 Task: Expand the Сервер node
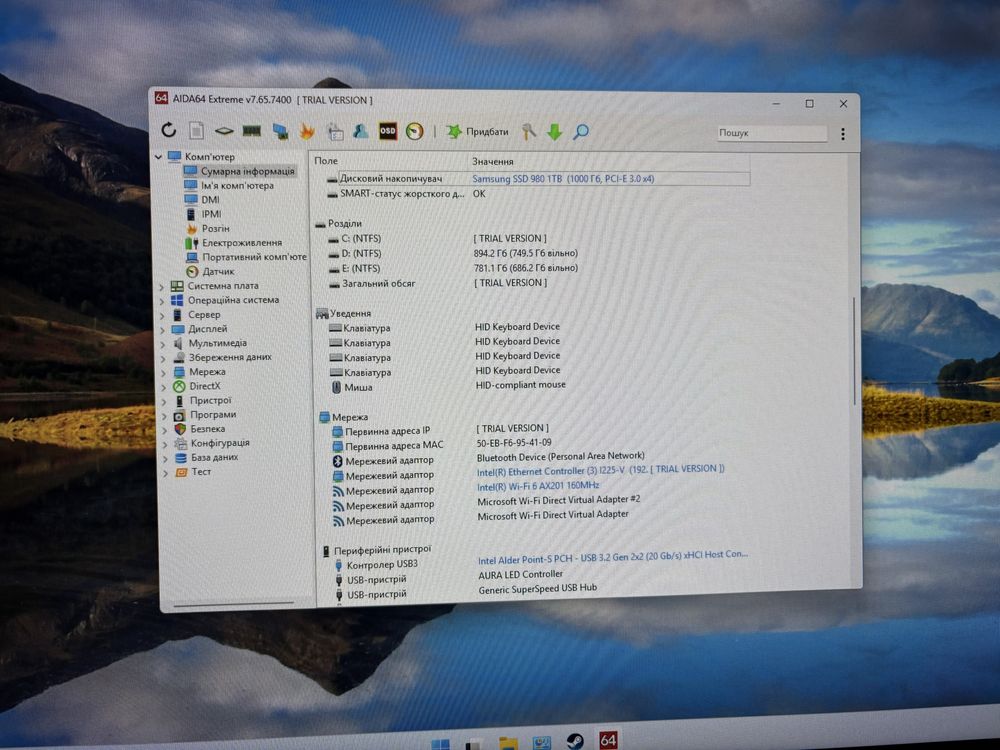(163, 316)
